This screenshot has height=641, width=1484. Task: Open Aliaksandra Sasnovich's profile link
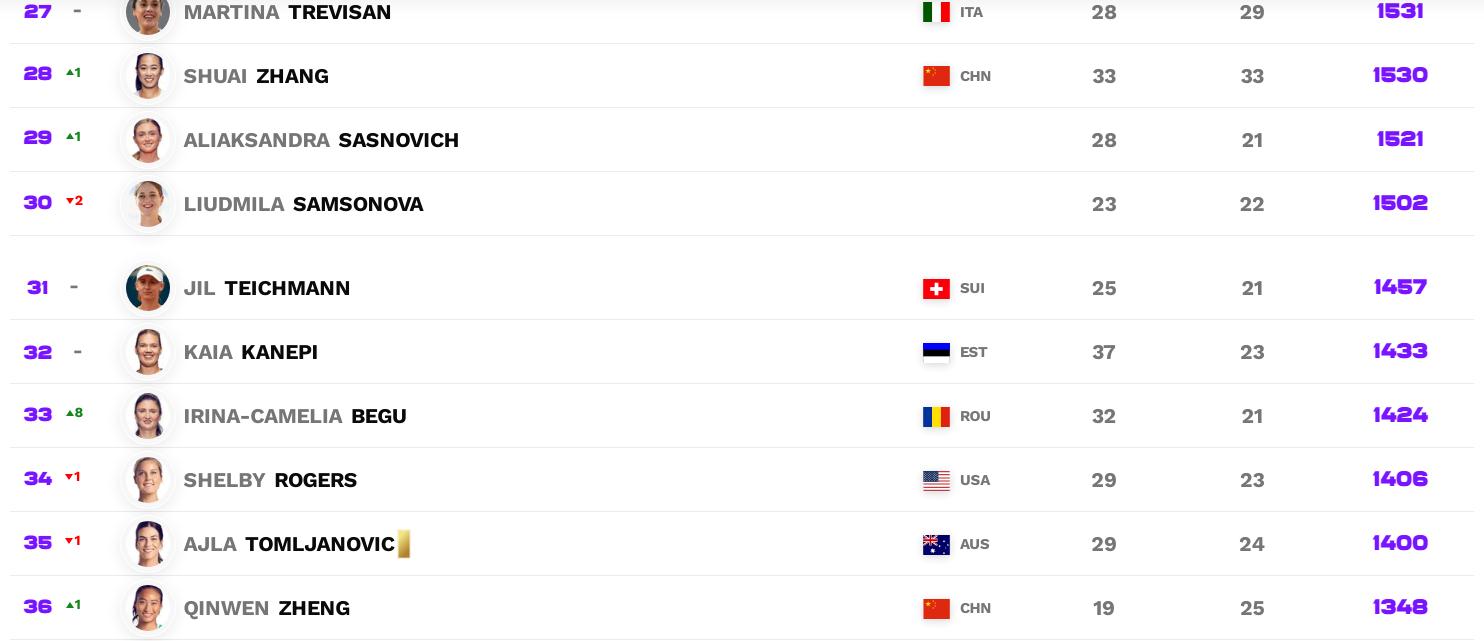tap(321, 140)
